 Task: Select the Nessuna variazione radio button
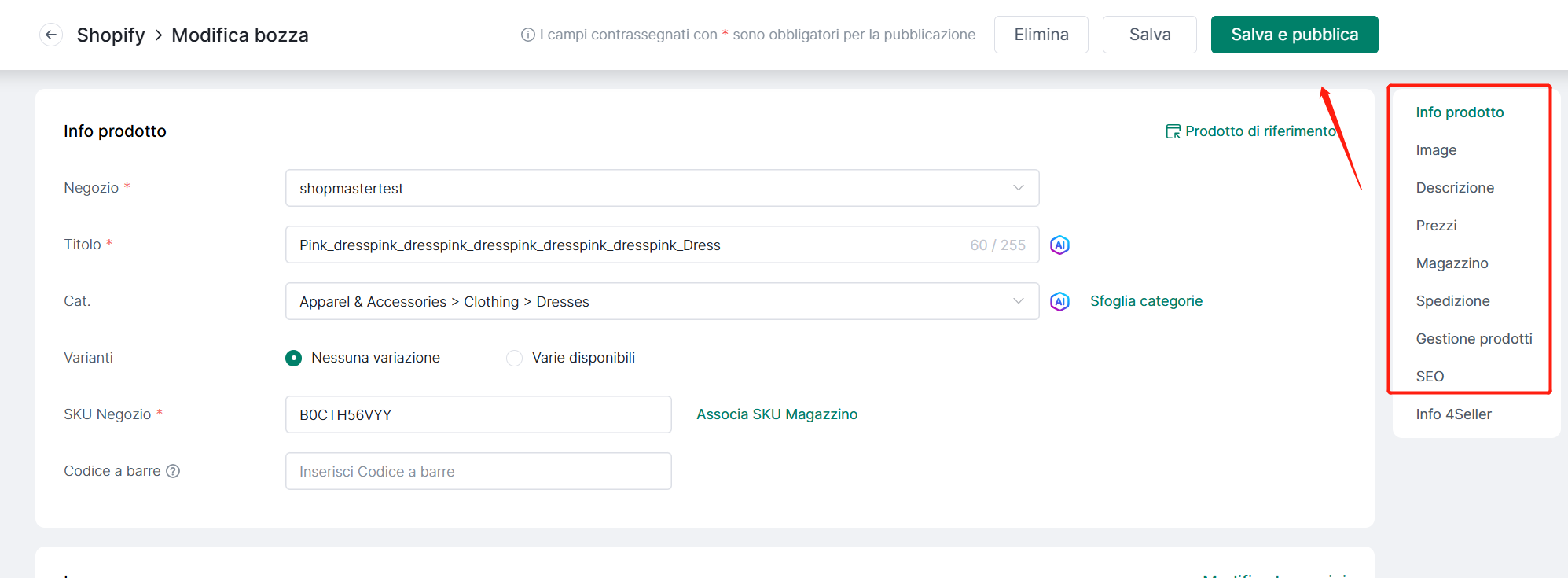tap(293, 359)
